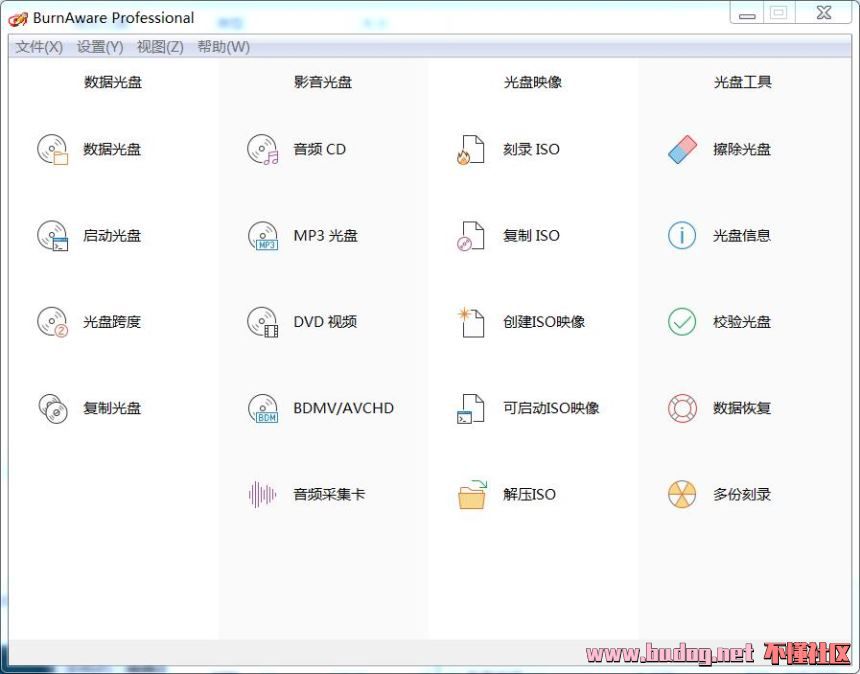Click the 擦除光盘 text label

click(742, 149)
